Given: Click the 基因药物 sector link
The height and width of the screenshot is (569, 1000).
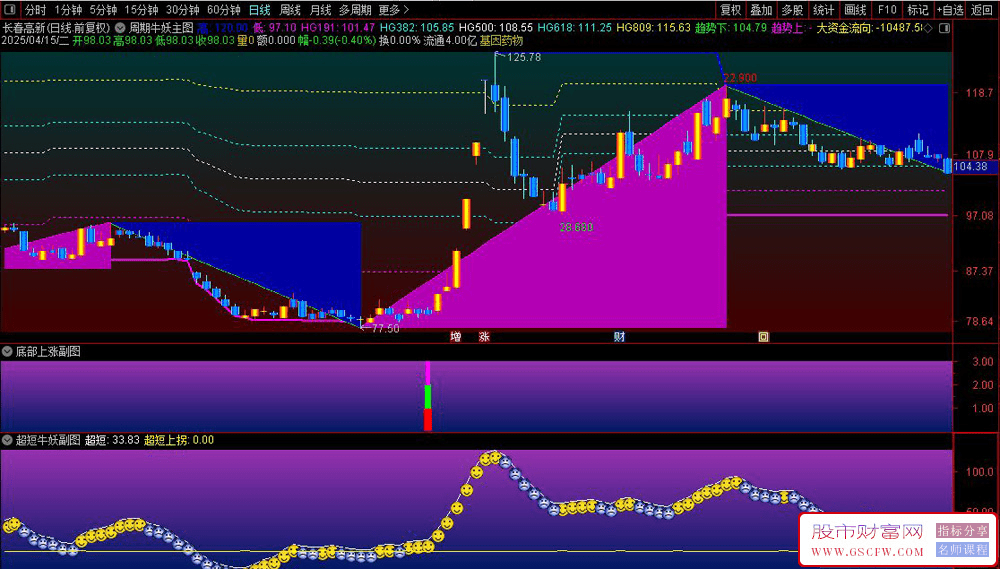Looking at the screenshot, I should click(501, 40).
